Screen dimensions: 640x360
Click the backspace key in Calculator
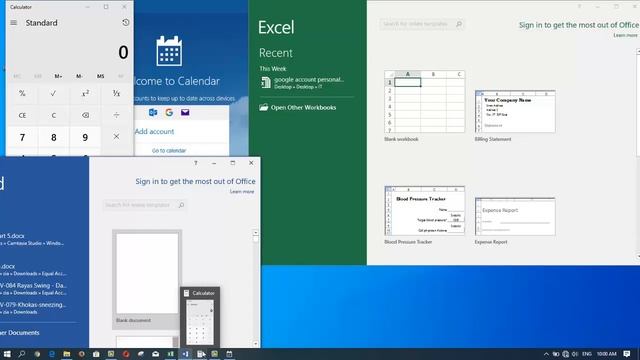pyautogui.click(x=85, y=116)
